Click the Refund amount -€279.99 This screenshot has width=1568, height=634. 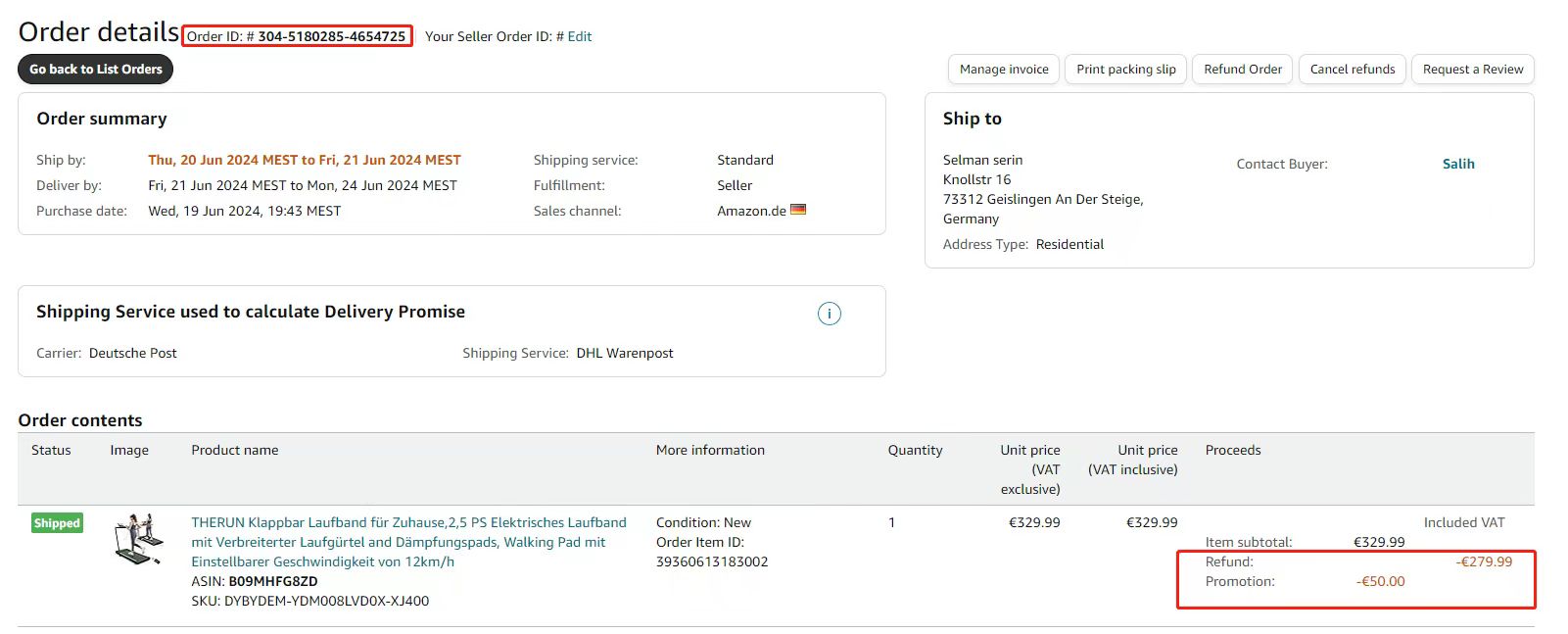(x=1484, y=561)
